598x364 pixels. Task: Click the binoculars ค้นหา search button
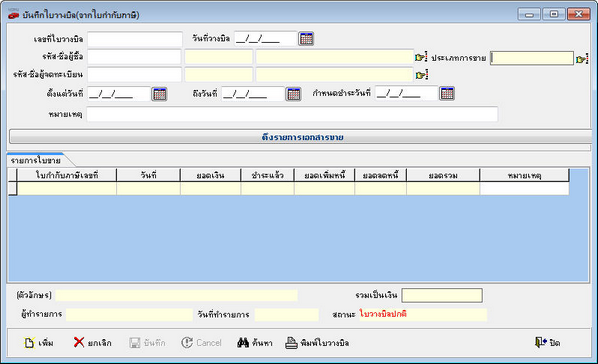[254, 343]
